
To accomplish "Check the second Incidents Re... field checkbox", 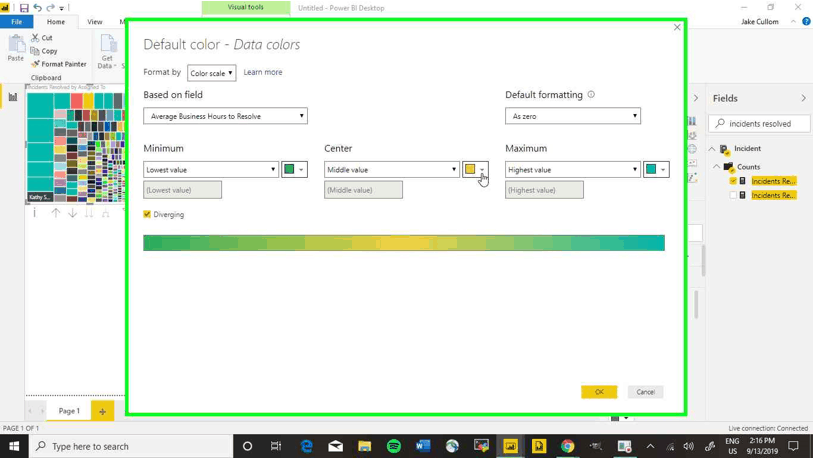I will pos(733,195).
